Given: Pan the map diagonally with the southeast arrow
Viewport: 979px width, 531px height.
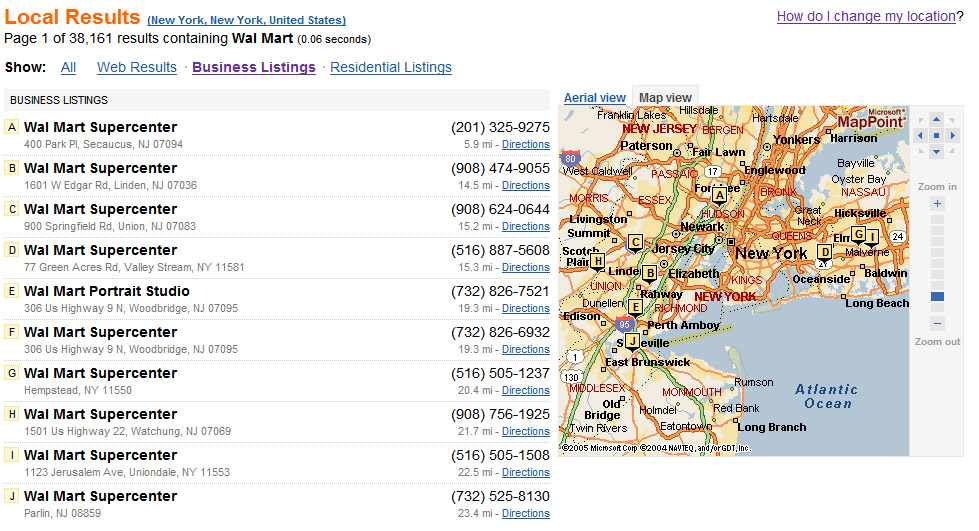Looking at the screenshot, I should pyautogui.click(x=952, y=151).
